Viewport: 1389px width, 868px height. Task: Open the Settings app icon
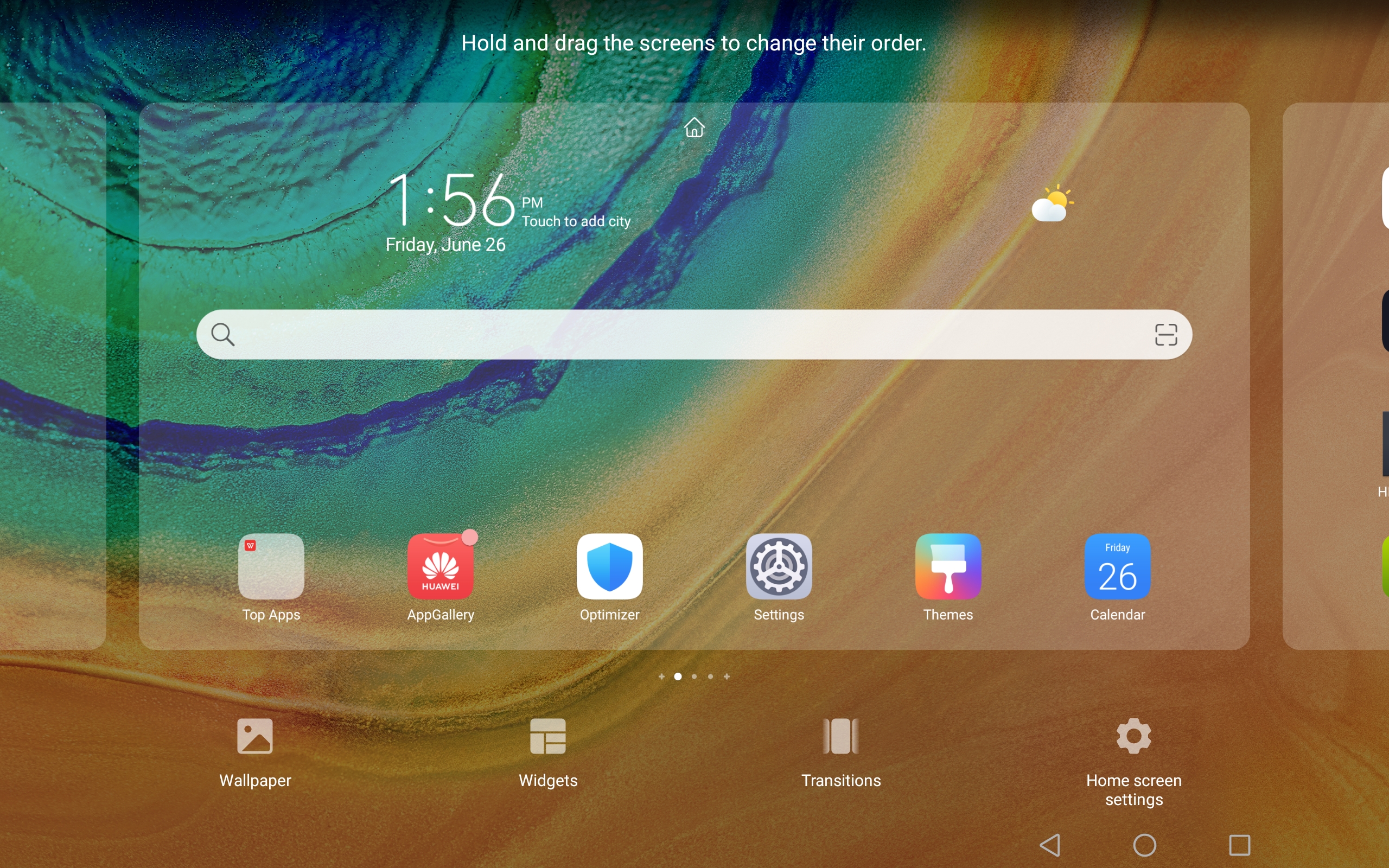coord(779,566)
